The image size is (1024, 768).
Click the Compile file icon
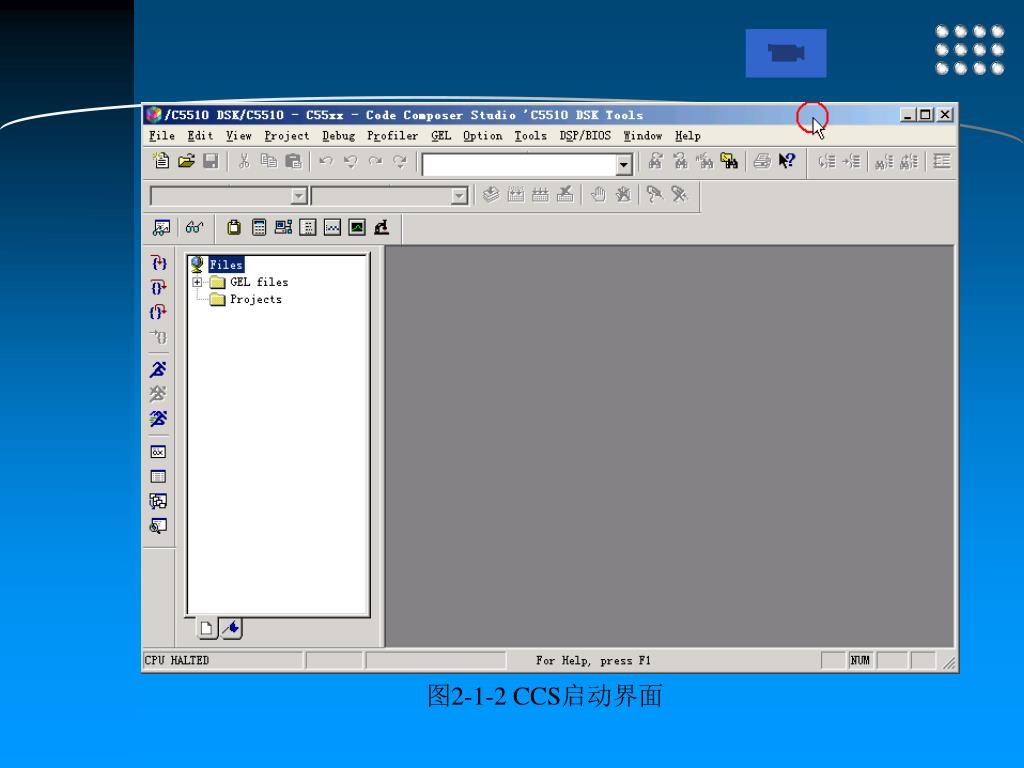(491, 194)
